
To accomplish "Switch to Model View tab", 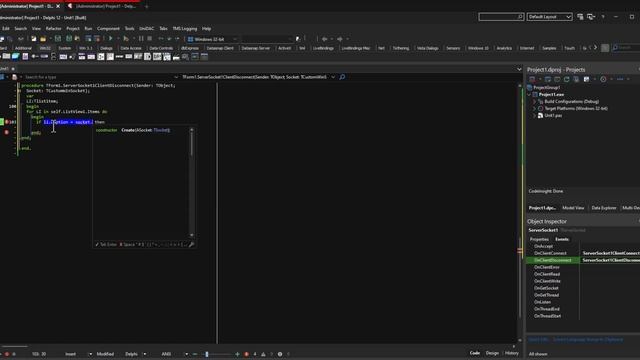I will pyautogui.click(x=573, y=208).
